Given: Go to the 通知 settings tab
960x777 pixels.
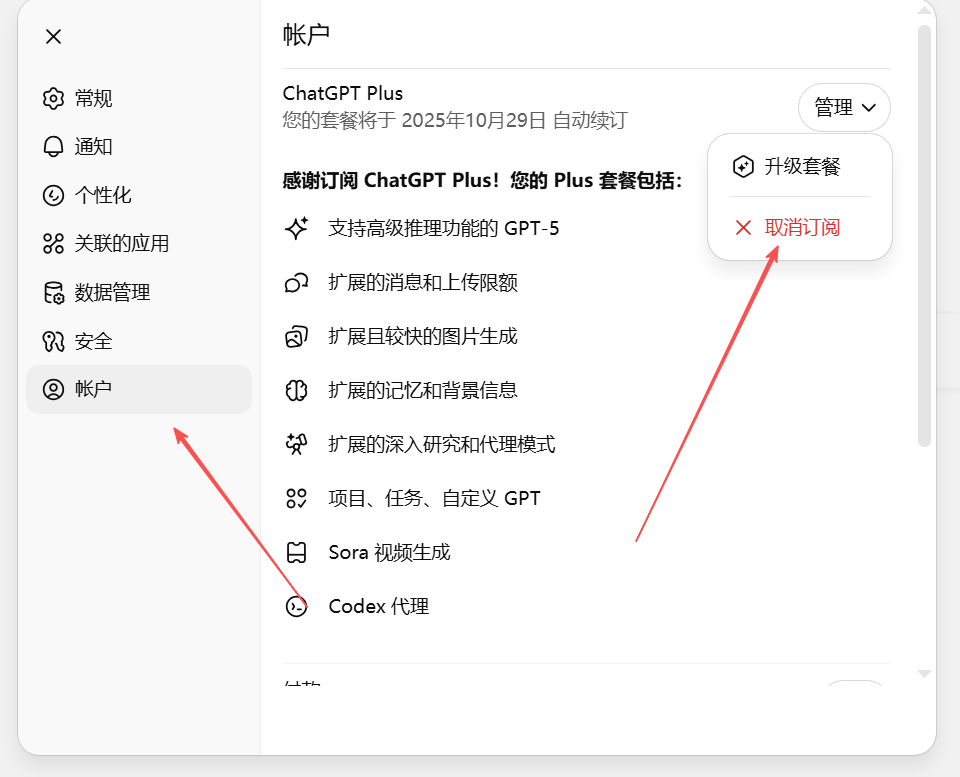Looking at the screenshot, I should click(x=94, y=147).
